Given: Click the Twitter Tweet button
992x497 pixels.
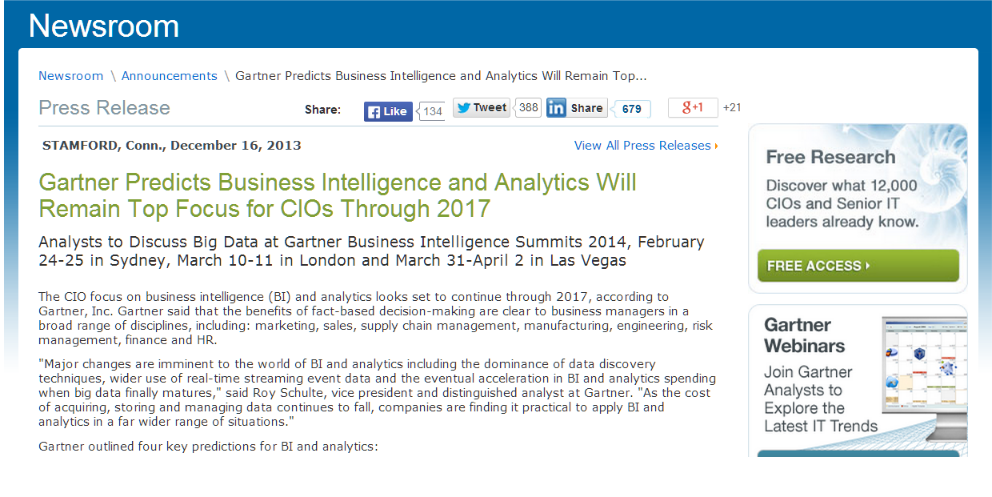Looking at the screenshot, I should (481, 108).
